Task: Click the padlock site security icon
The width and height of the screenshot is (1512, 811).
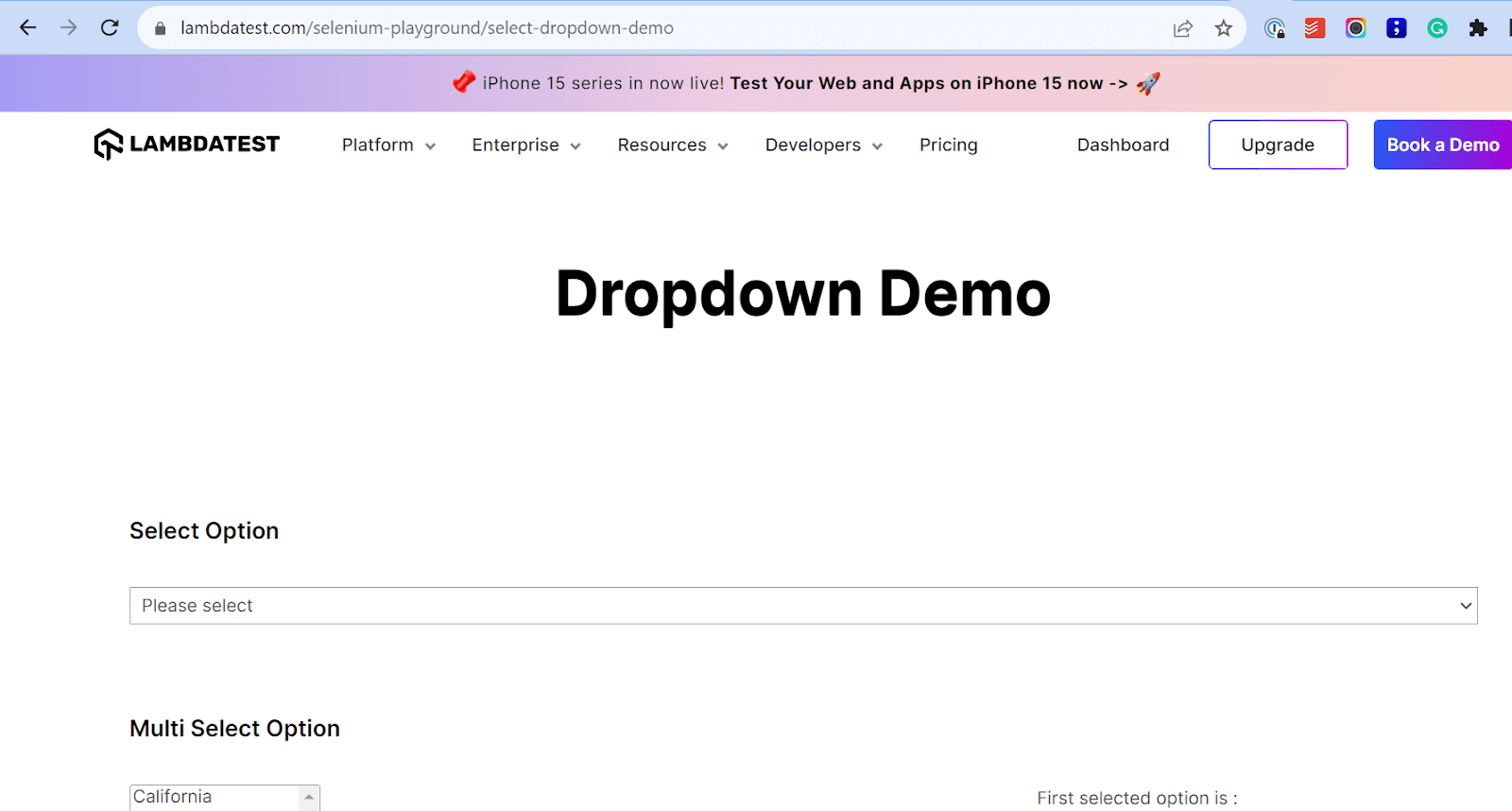Action: click(x=161, y=28)
